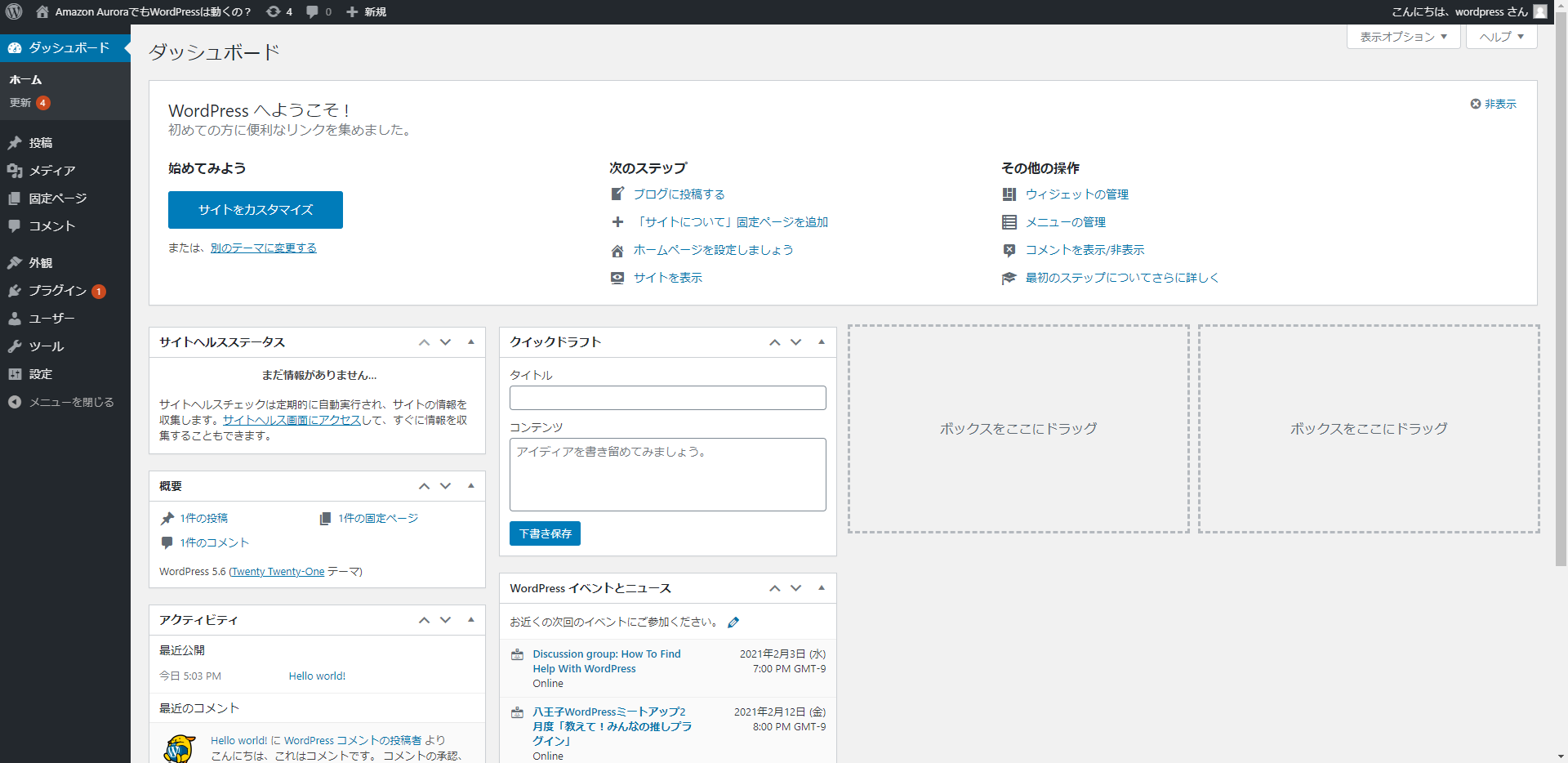The height and width of the screenshot is (763, 1568).
Task: Click the comments bubble icon in top bar
Action: [313, 11]
